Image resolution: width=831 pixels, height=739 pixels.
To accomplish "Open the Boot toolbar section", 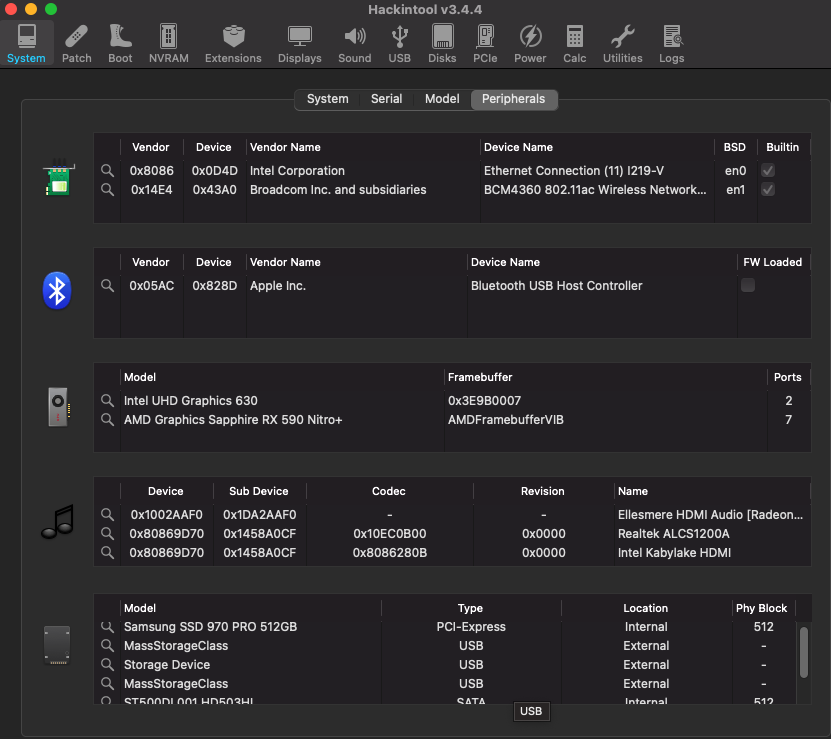I will pos(120,43).
